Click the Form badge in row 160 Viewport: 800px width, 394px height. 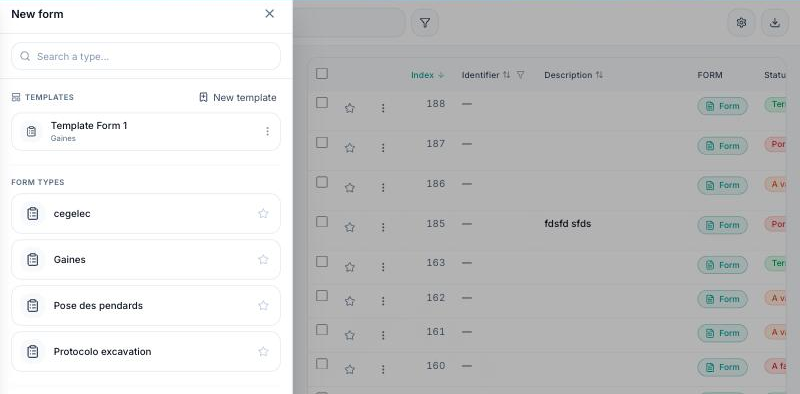[722, 367]
